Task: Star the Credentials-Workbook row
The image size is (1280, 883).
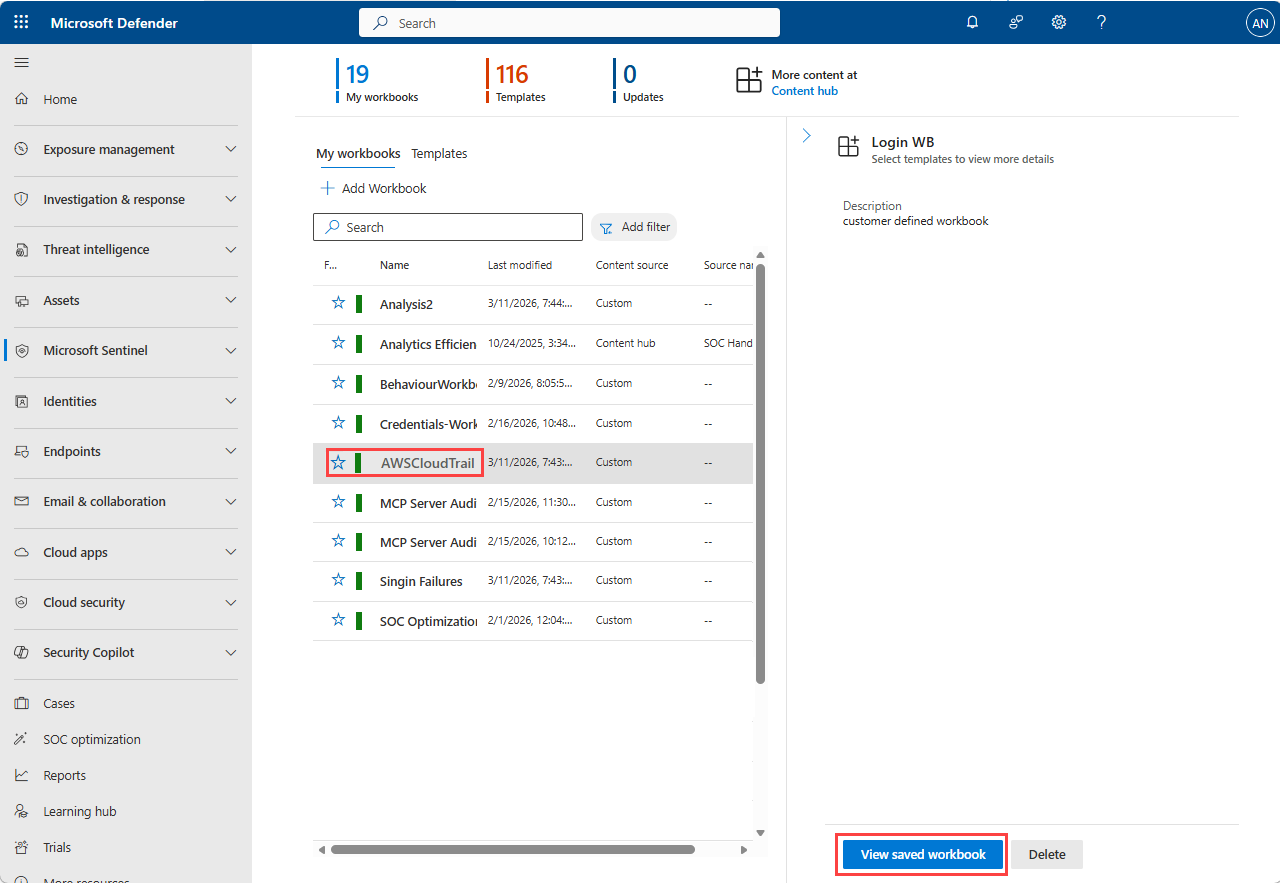Action: click(338, 423)
